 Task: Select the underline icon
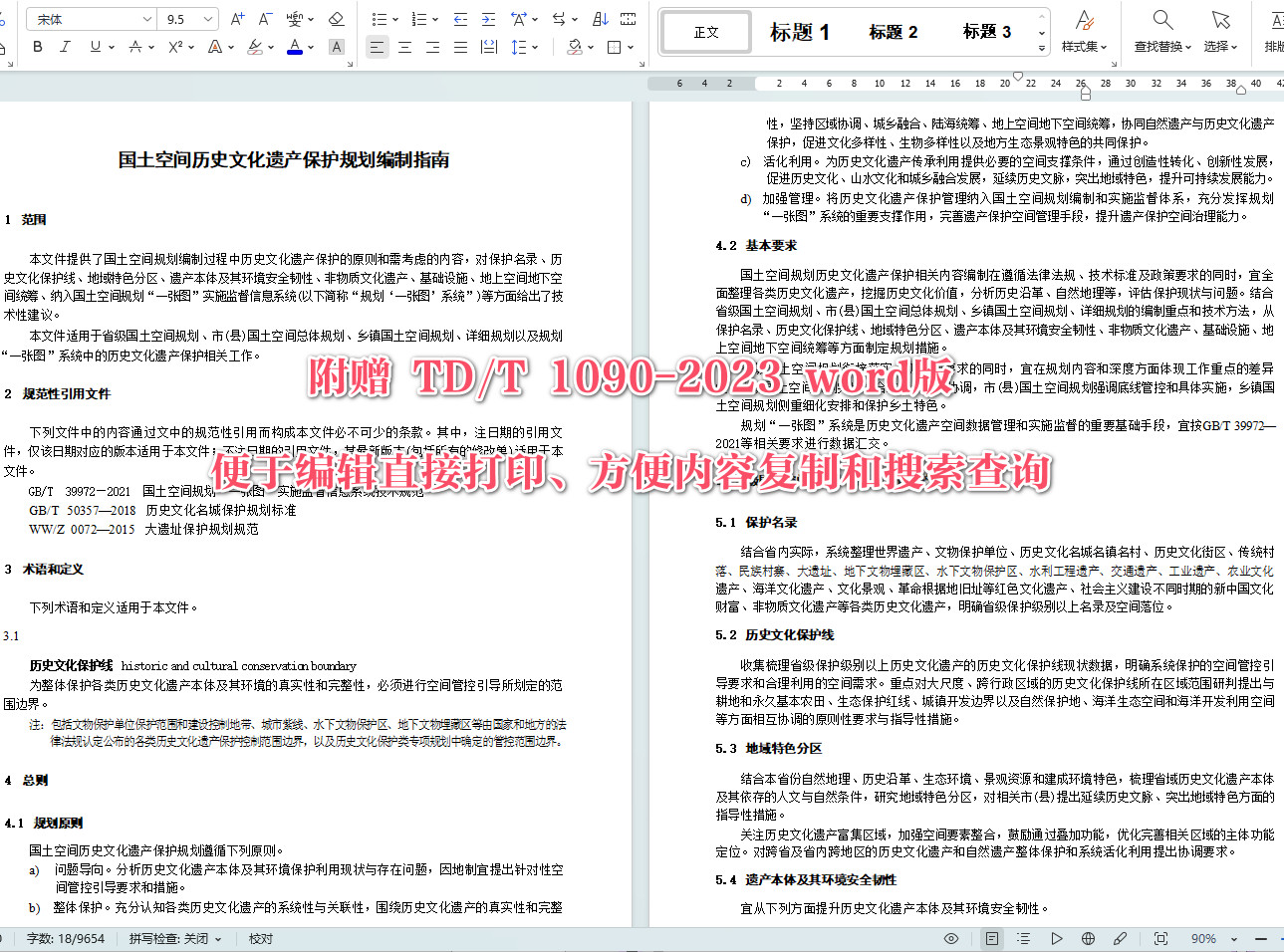96,47
